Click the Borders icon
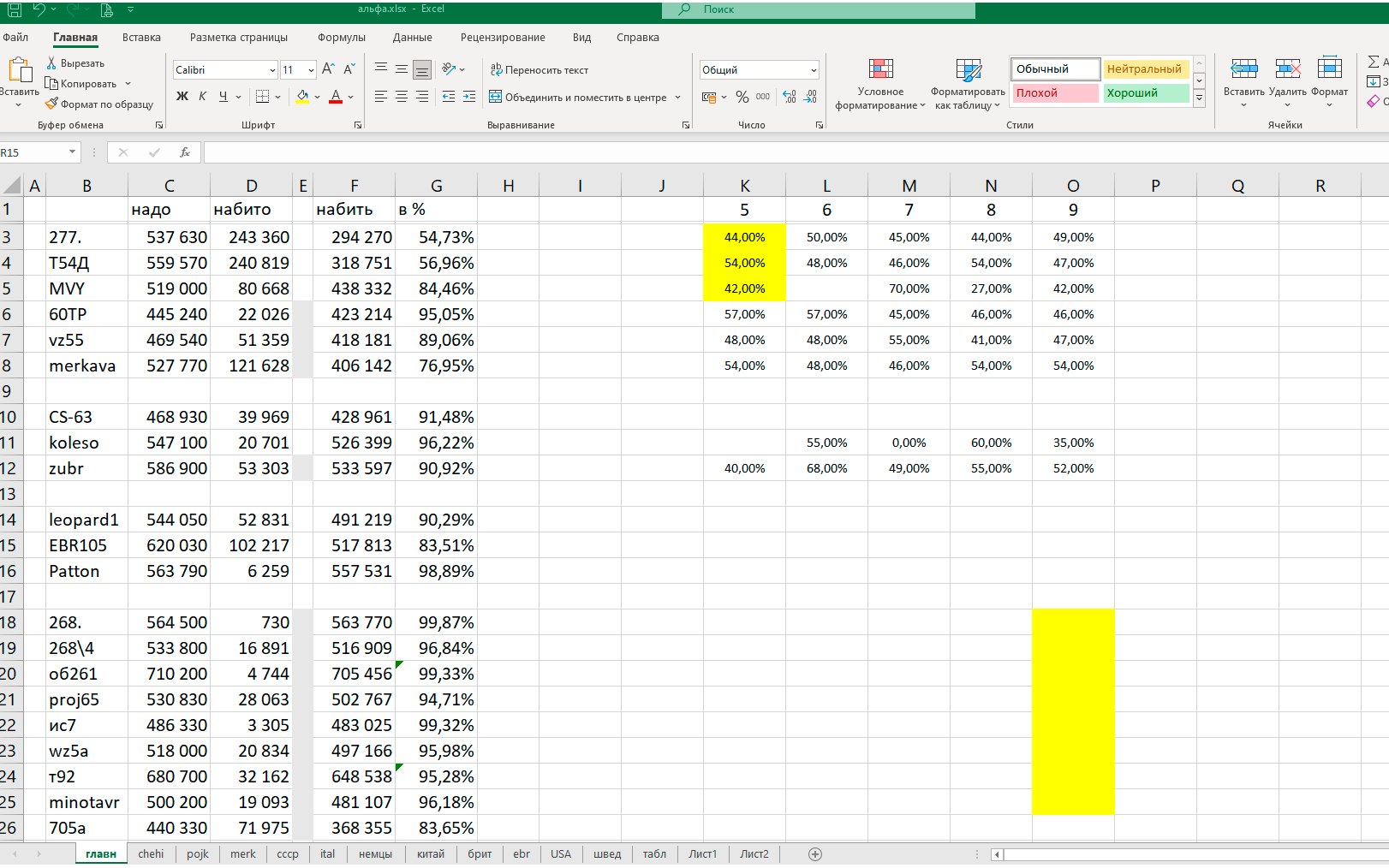 click(263, 97)
